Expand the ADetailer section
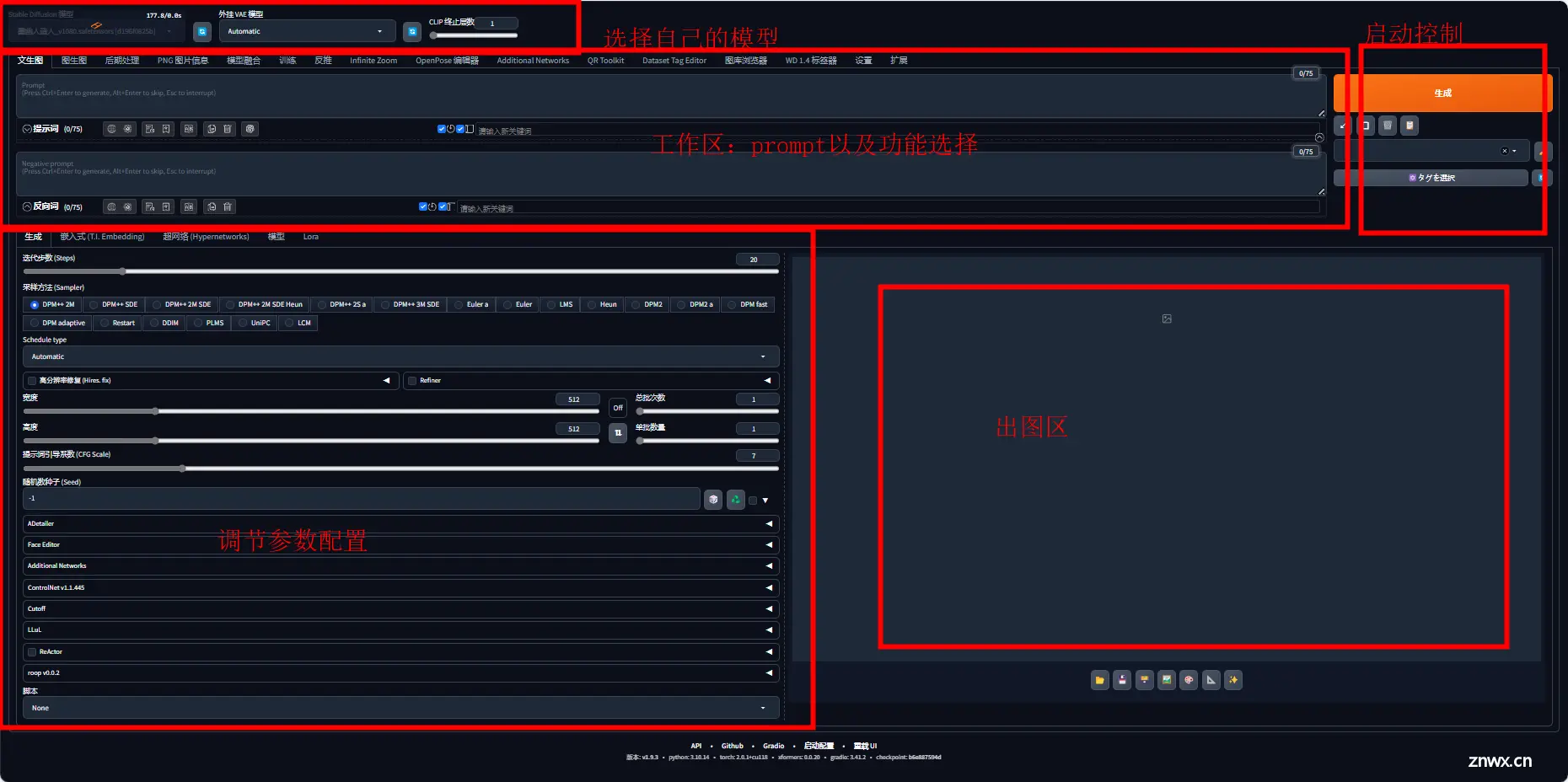This screenshot has height=782, width=1568. click(400, 523)
